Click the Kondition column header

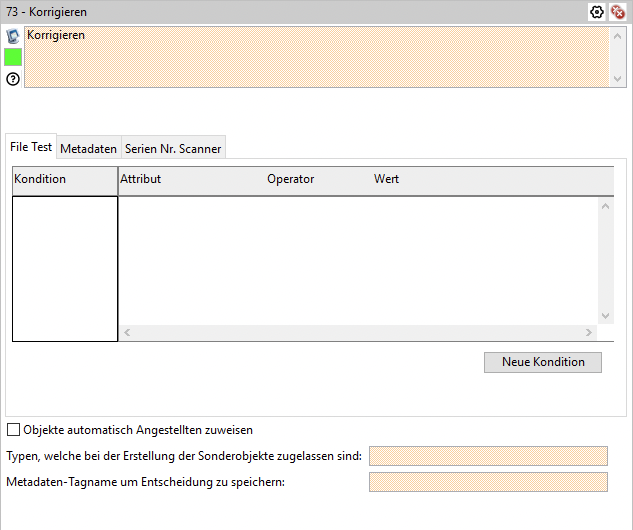tap(64, 180)
